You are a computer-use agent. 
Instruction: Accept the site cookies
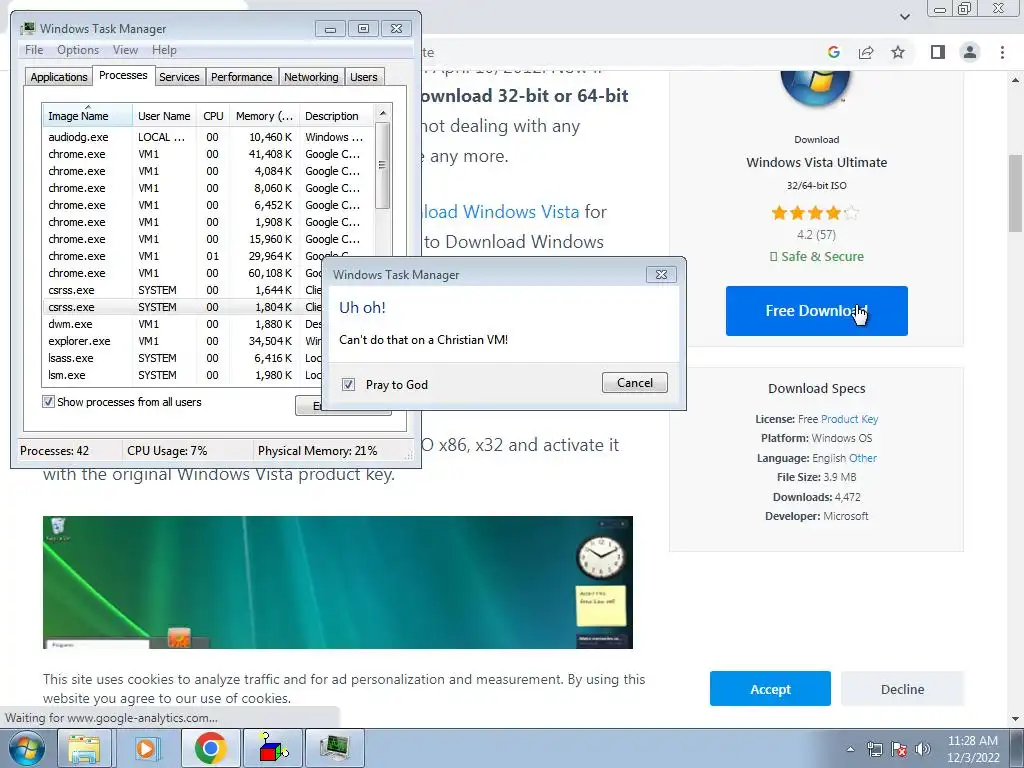[x=770, y=689]
